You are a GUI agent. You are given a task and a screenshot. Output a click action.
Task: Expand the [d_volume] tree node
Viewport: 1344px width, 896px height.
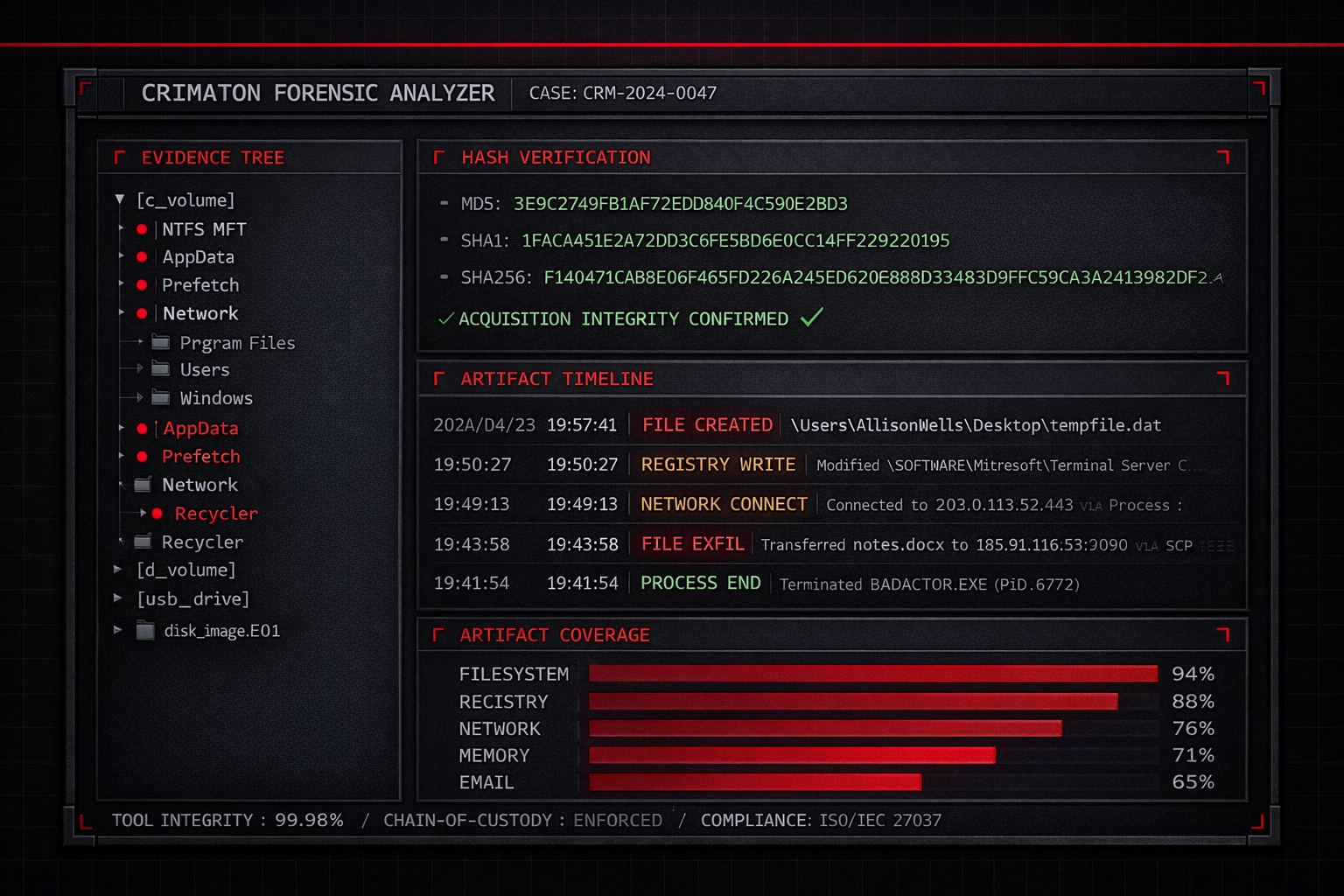pos(119,570)
